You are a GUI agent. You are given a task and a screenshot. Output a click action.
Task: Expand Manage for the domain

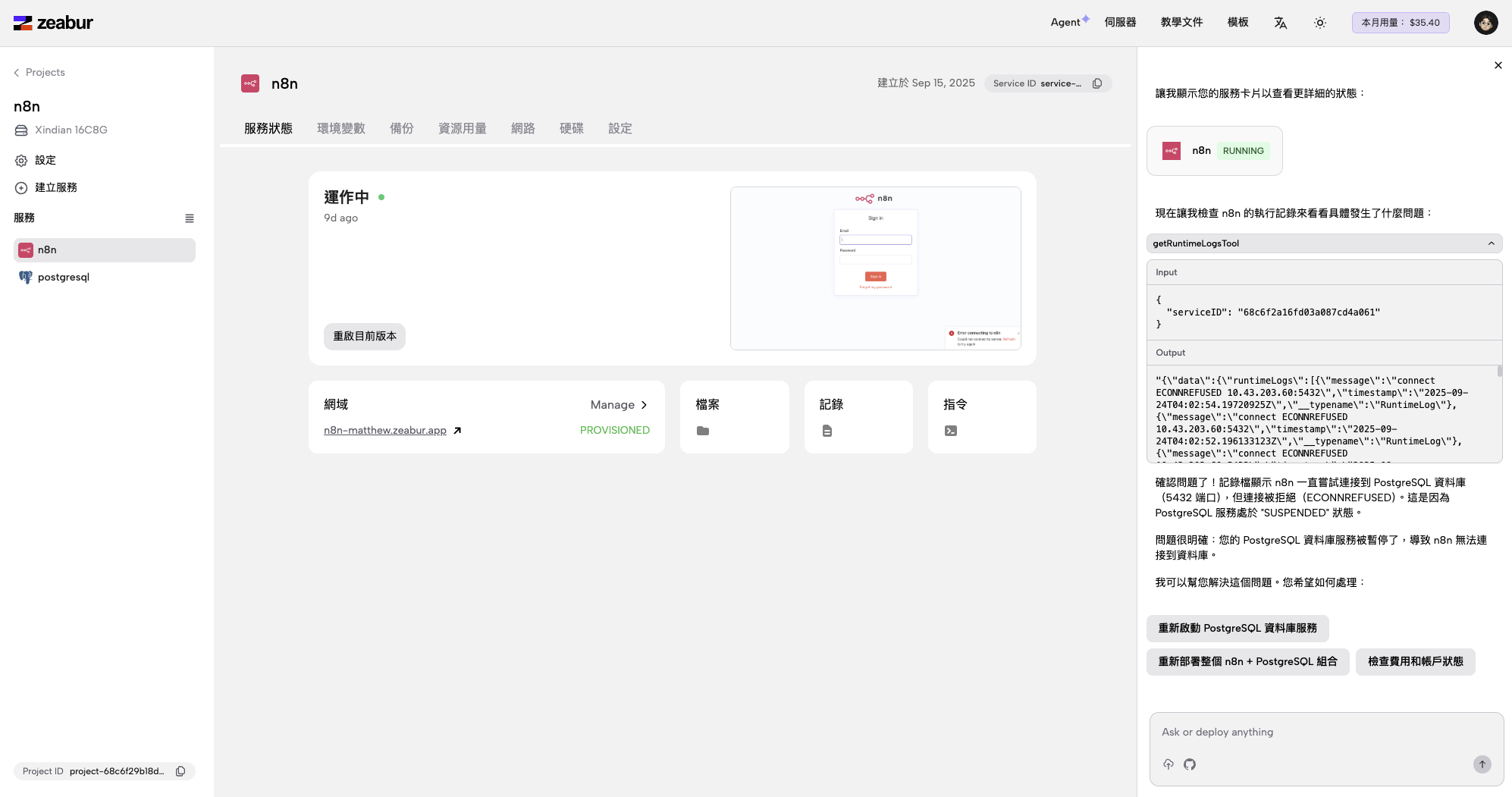click(619, 405)
